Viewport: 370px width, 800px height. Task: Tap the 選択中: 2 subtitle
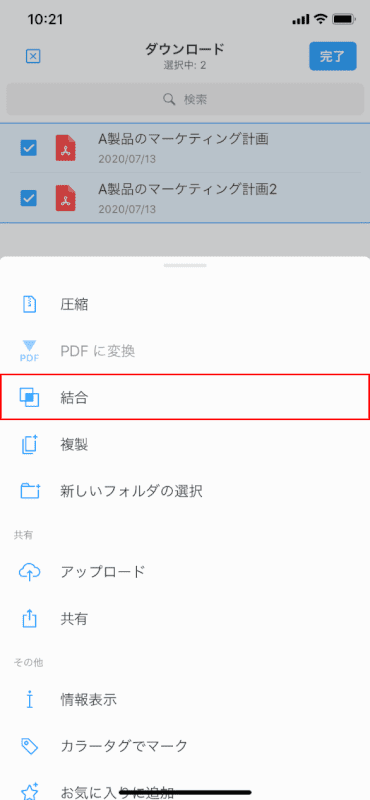tap(185, 65)
